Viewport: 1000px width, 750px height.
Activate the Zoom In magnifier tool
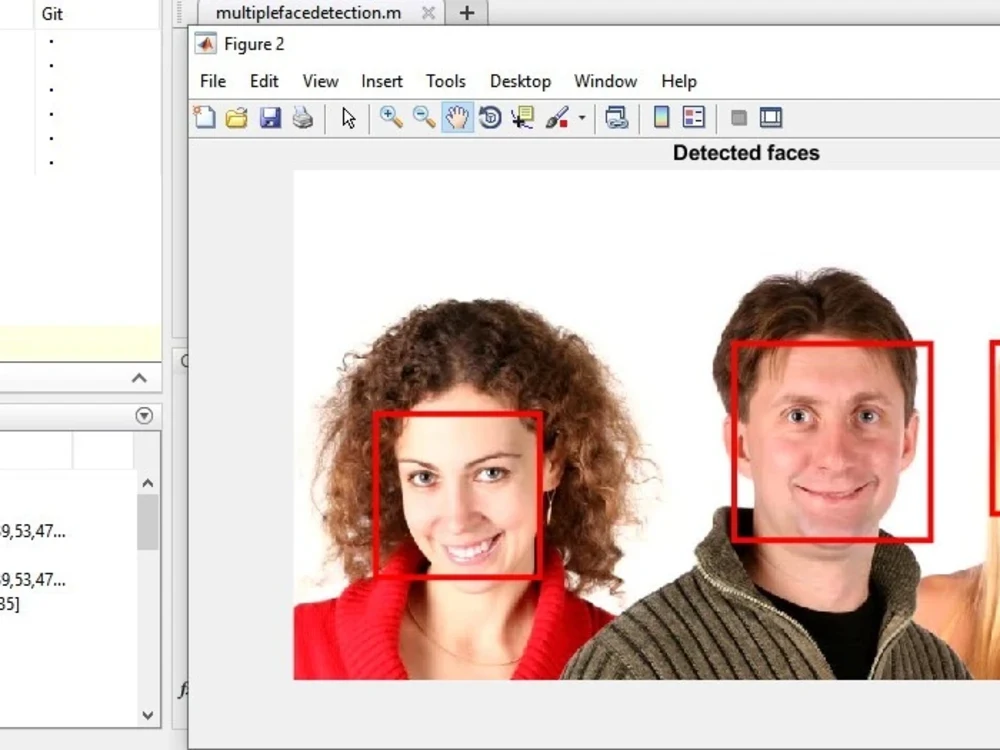391,117
